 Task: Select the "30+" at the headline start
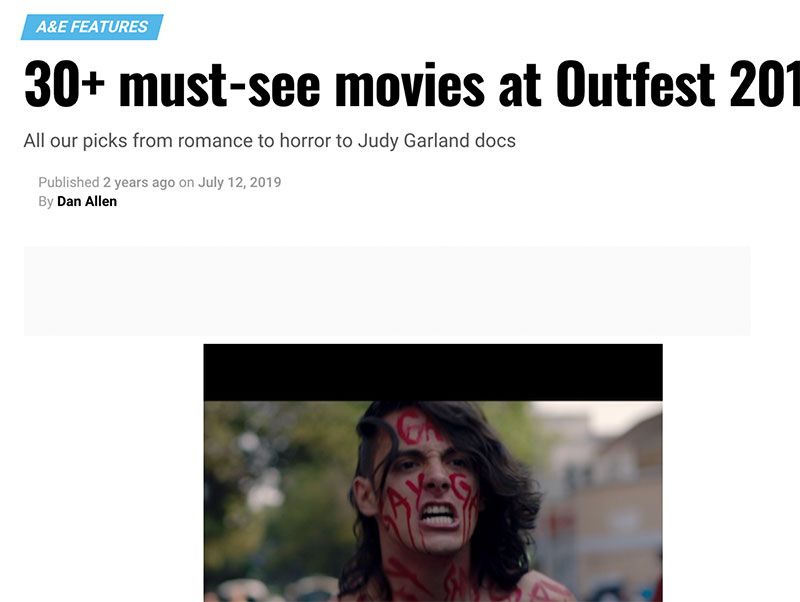coord(64,85)
